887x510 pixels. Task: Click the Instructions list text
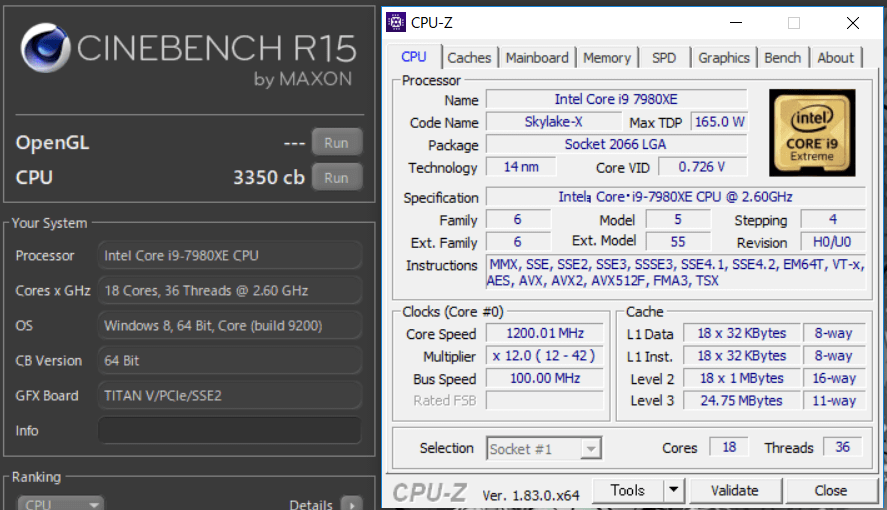(x=675, y=272)
